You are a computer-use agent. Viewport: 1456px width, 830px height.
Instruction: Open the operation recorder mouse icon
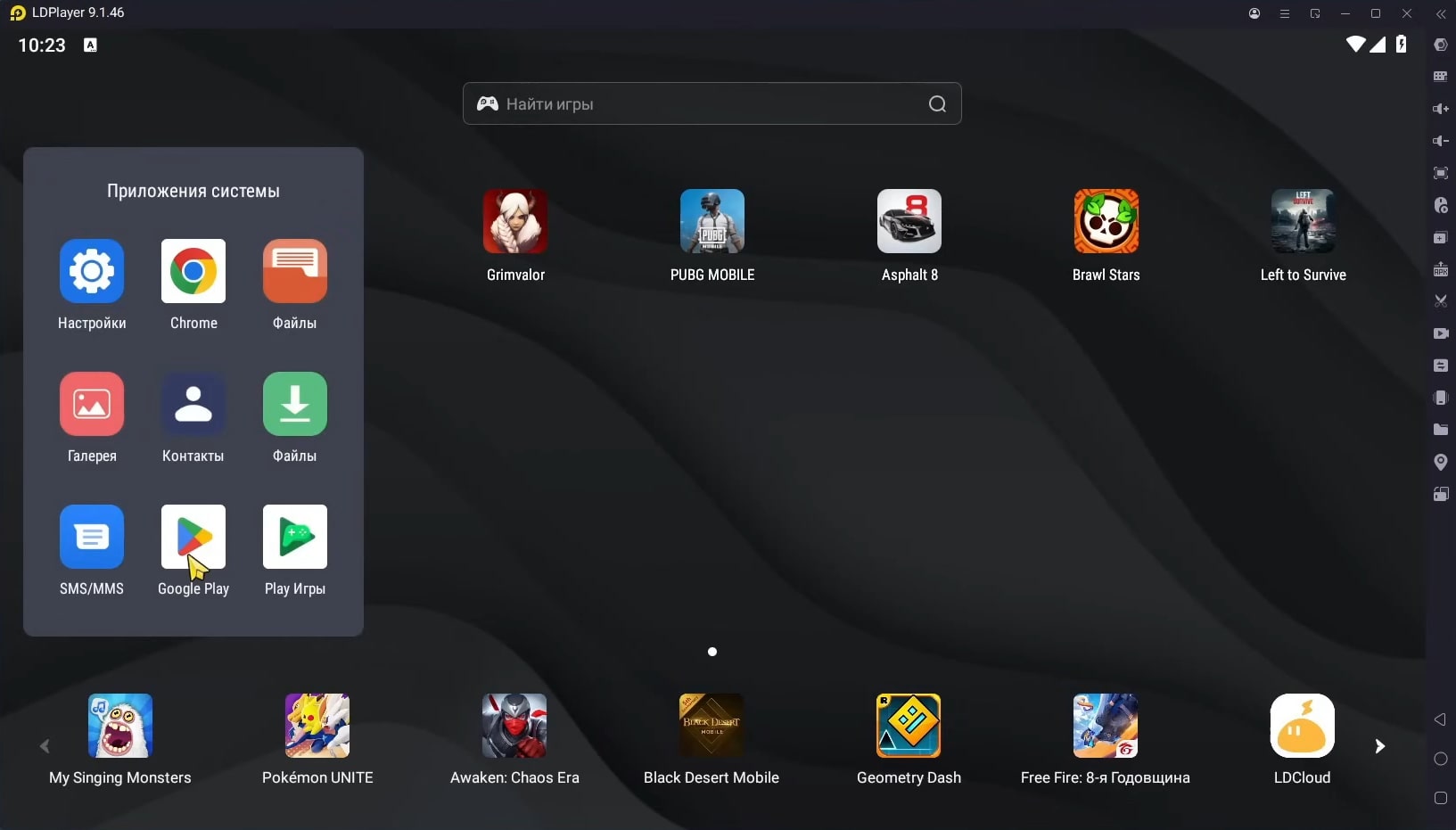tap(1440, 205)
